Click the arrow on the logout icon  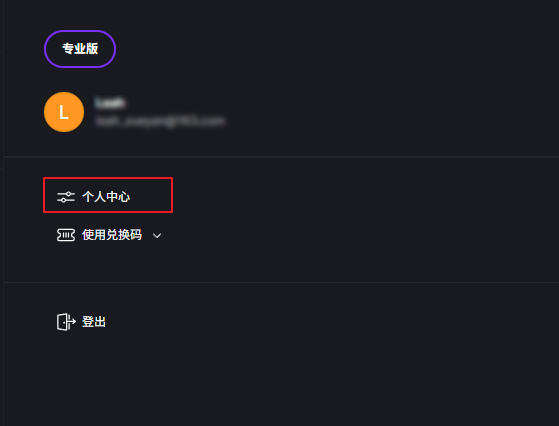72,322
